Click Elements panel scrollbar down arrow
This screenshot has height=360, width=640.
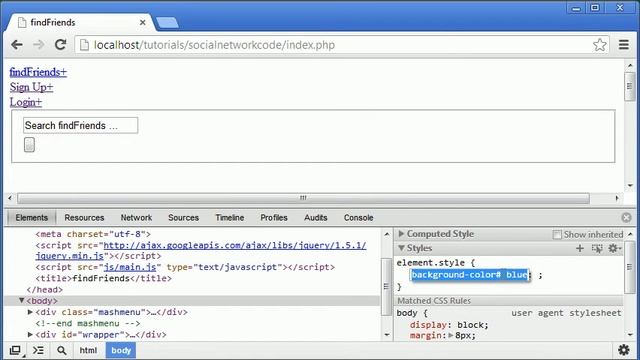(387, 335)
